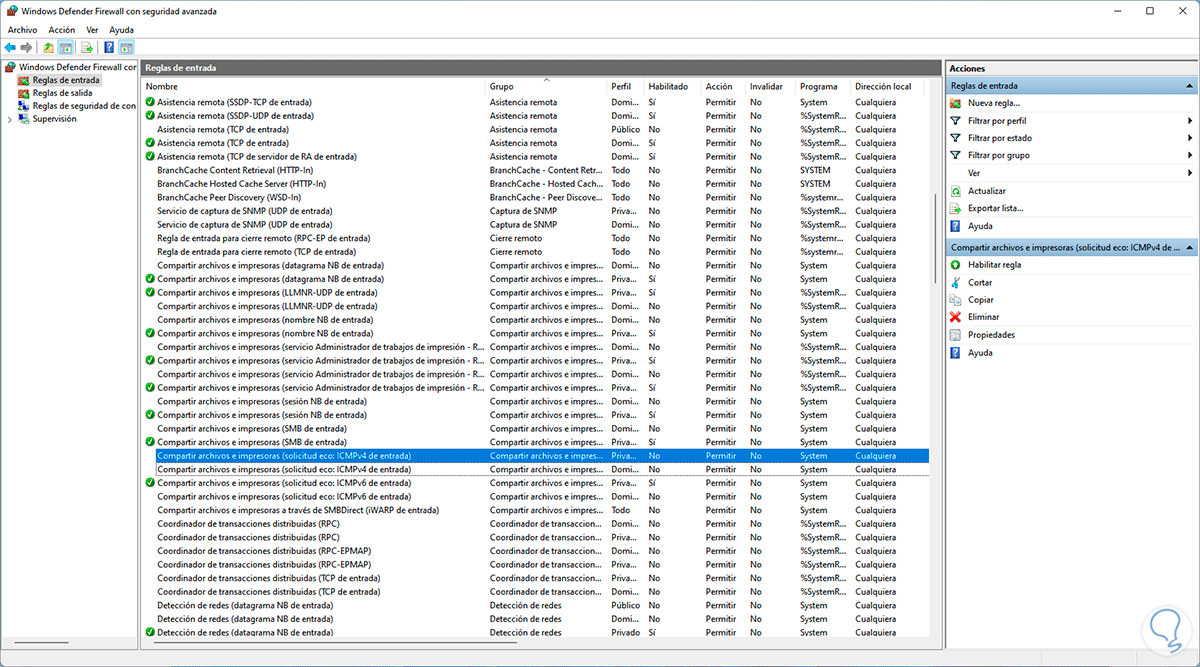
Task: Click the Exportar lista icon in Acciones
Action: 956,208
